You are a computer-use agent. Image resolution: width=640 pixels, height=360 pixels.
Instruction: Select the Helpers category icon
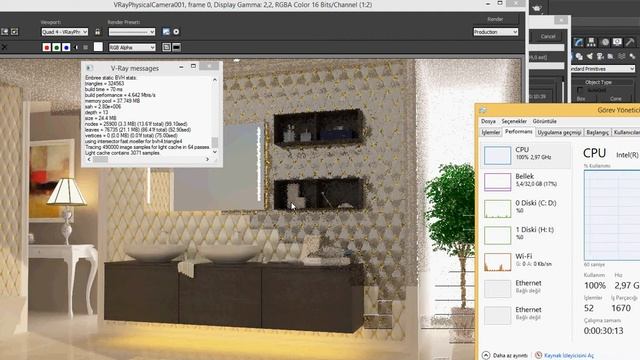pyautogui.click(x=611, y=56)
